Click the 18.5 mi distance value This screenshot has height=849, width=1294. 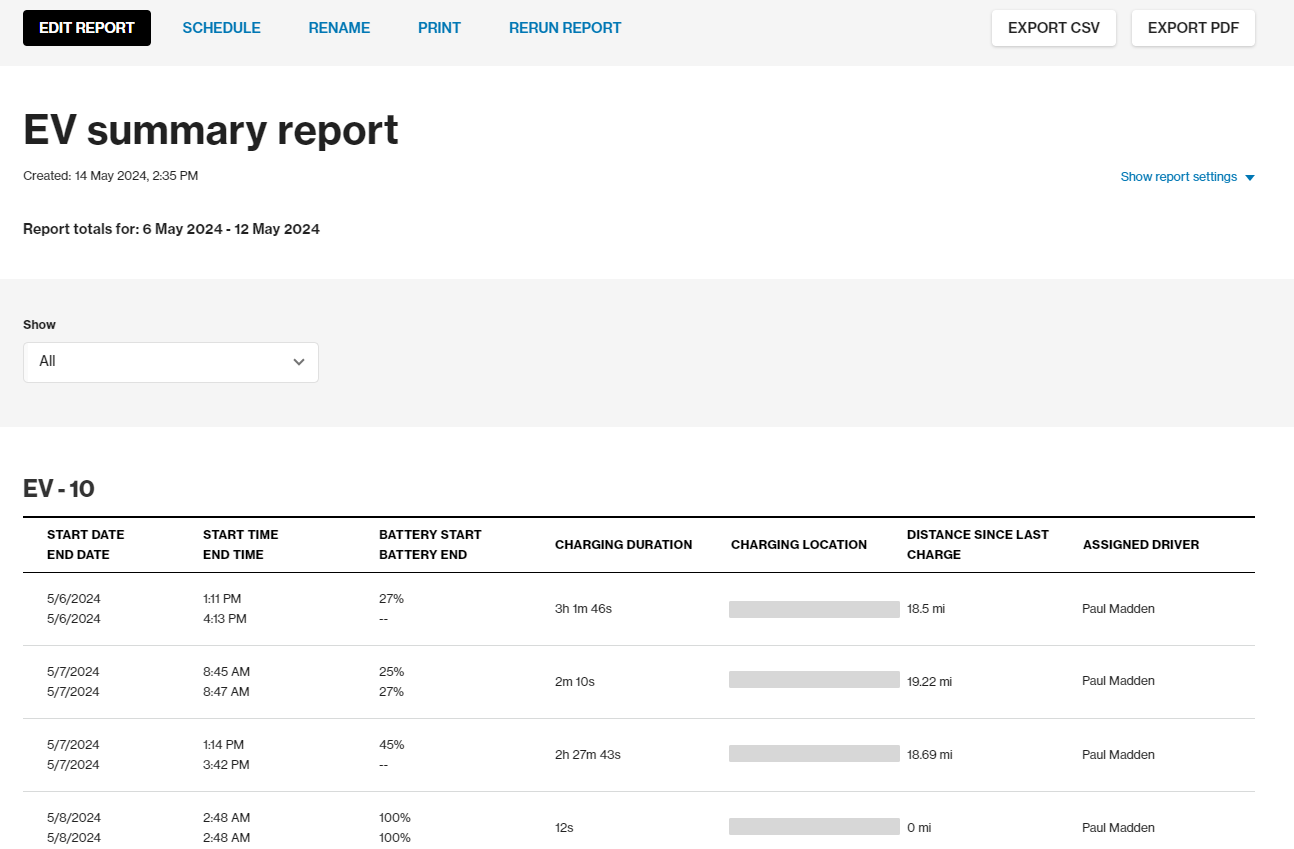[x=926, y=608]
